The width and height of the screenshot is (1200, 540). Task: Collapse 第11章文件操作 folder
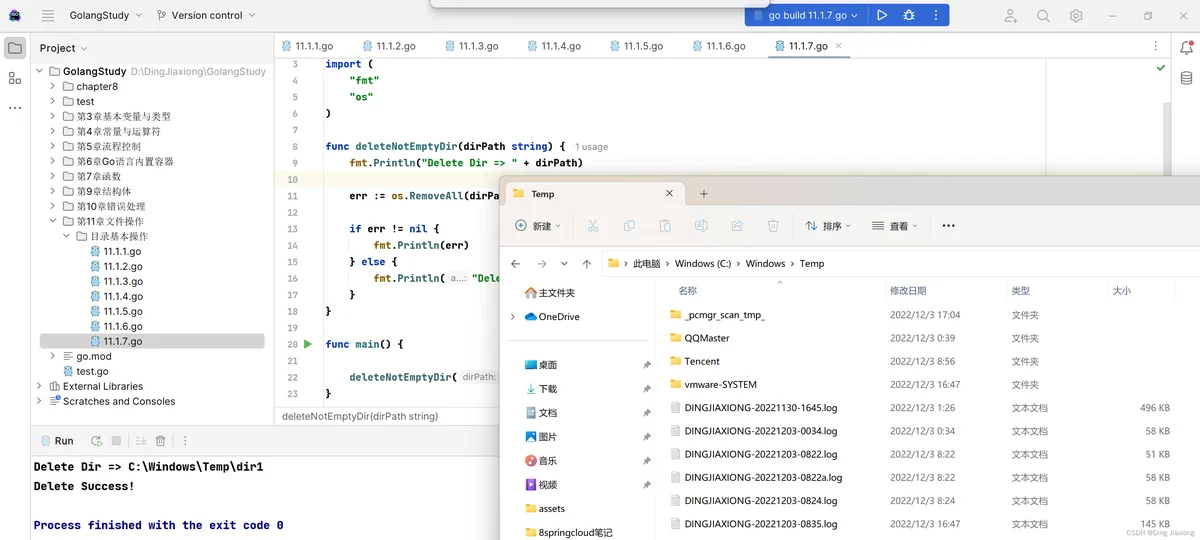(x=53, y=221)
